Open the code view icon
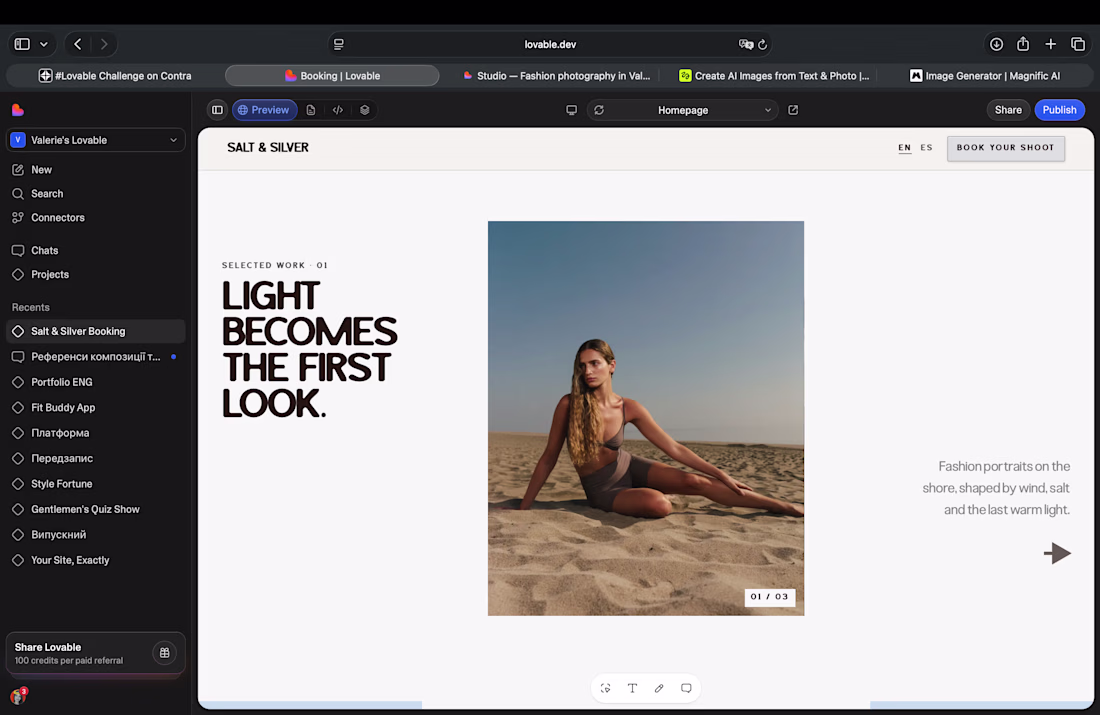 337,110
